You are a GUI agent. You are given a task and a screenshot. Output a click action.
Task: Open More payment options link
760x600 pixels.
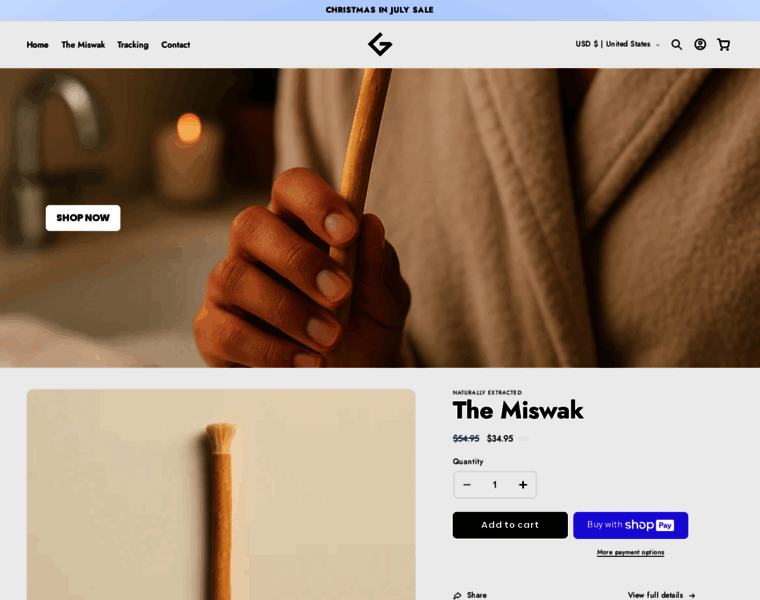pyautogui.click(x=630, y=552)
